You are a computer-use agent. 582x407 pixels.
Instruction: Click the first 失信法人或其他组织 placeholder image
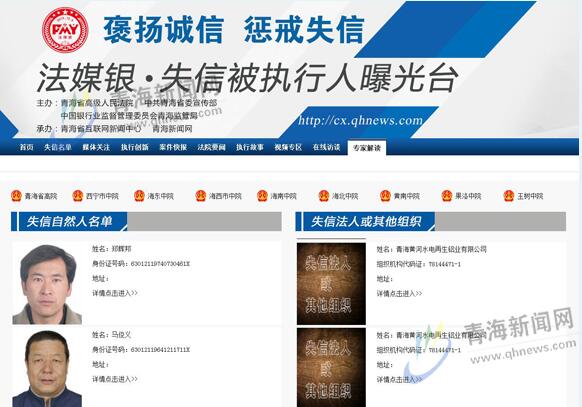pyautogui.click(x=331, y=284)
